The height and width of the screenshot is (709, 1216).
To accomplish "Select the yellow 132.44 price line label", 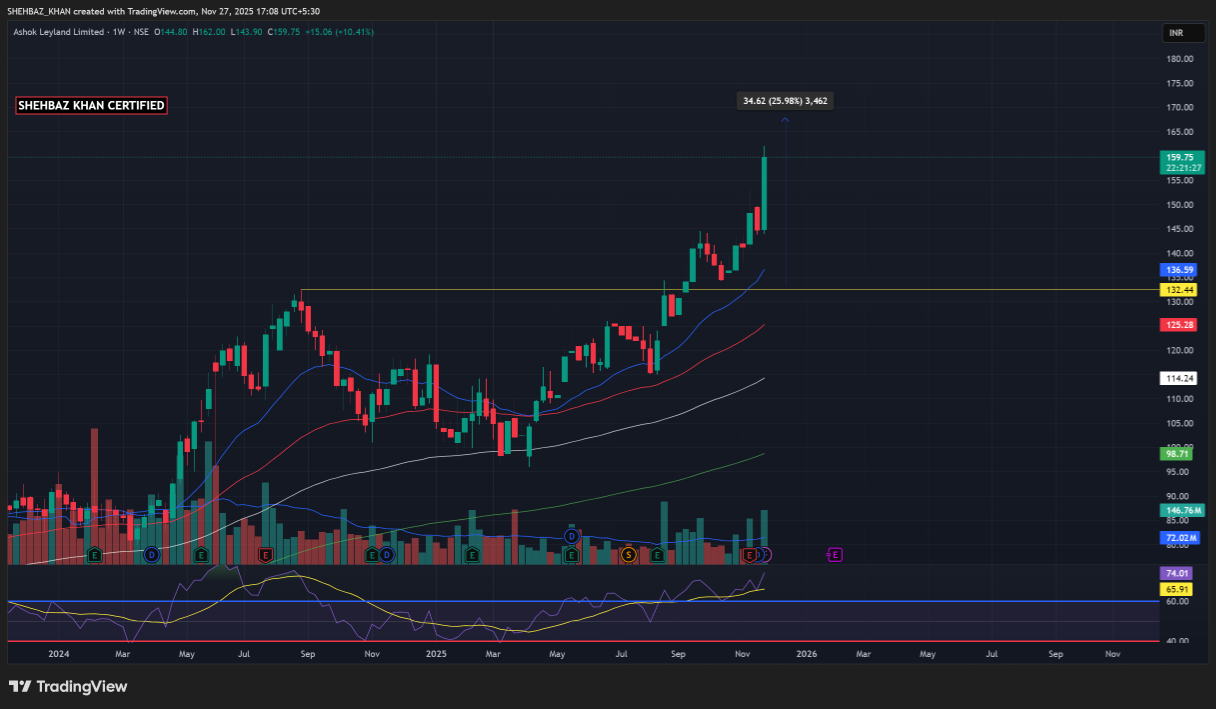I will tap(1181, 290).
